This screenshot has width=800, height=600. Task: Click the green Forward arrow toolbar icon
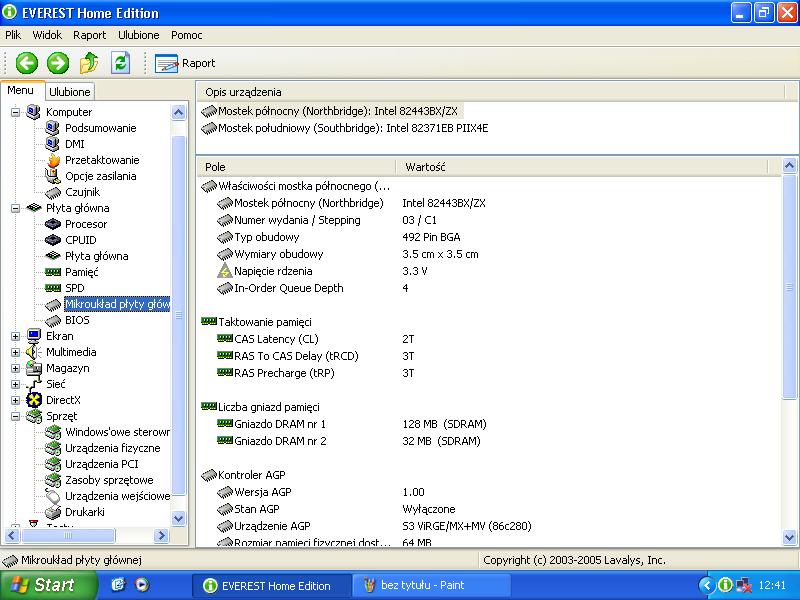[58, 63]
